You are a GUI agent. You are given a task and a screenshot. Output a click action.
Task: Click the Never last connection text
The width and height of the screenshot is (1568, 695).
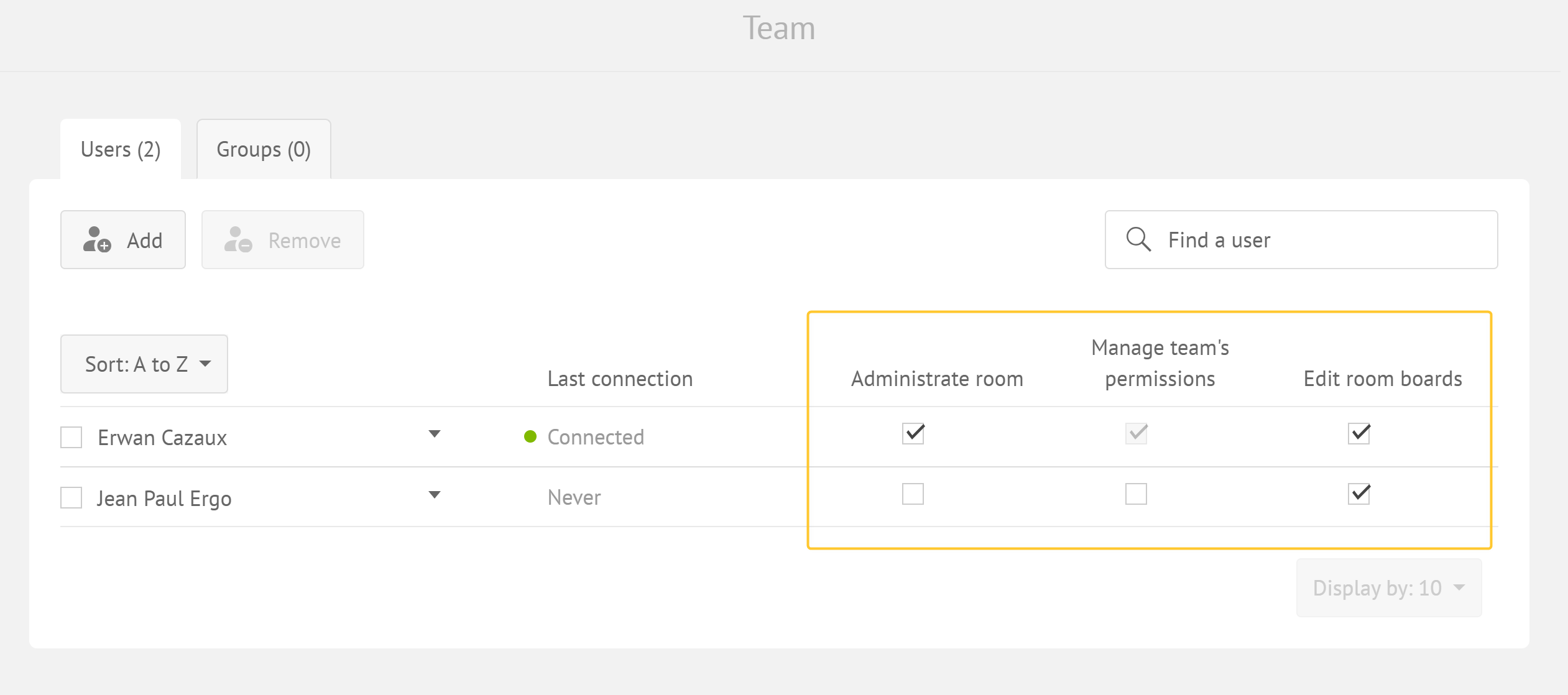[574, 497]
